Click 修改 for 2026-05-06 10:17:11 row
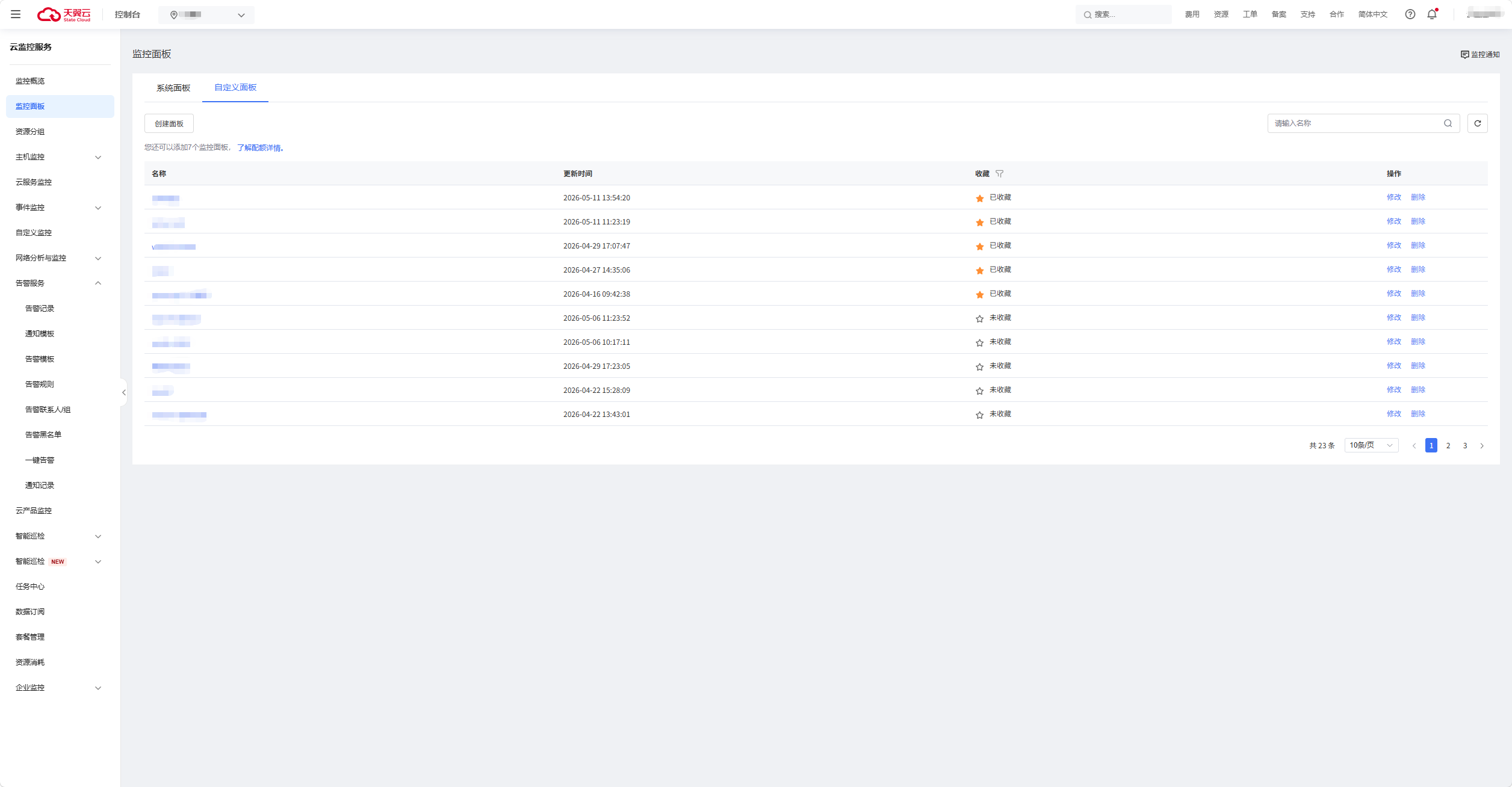Screen dimensions: 1512x787 click(x=1394, y=342)
